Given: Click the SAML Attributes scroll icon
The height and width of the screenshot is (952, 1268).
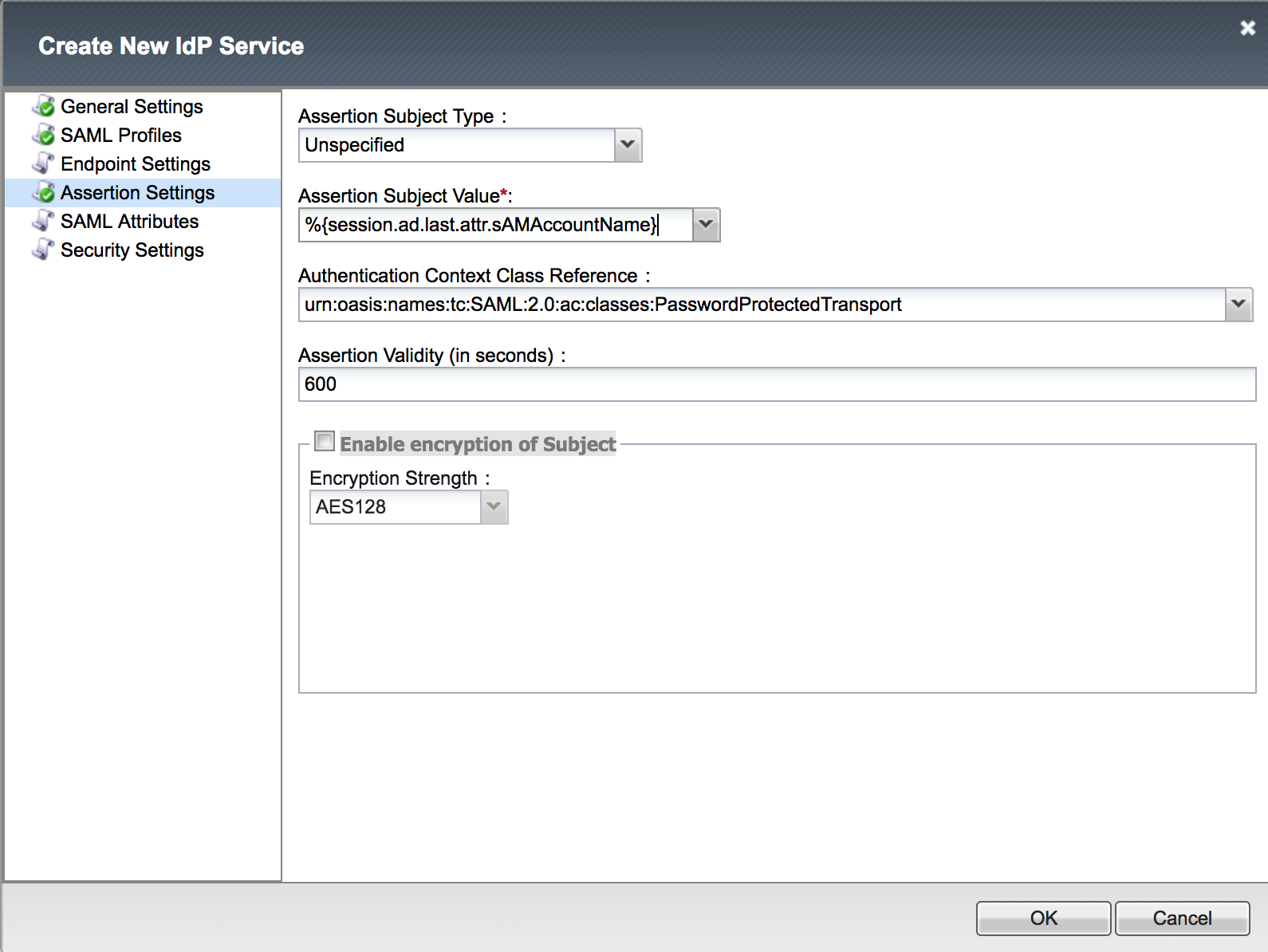Looking at the screenshot, I should (44, 221).
